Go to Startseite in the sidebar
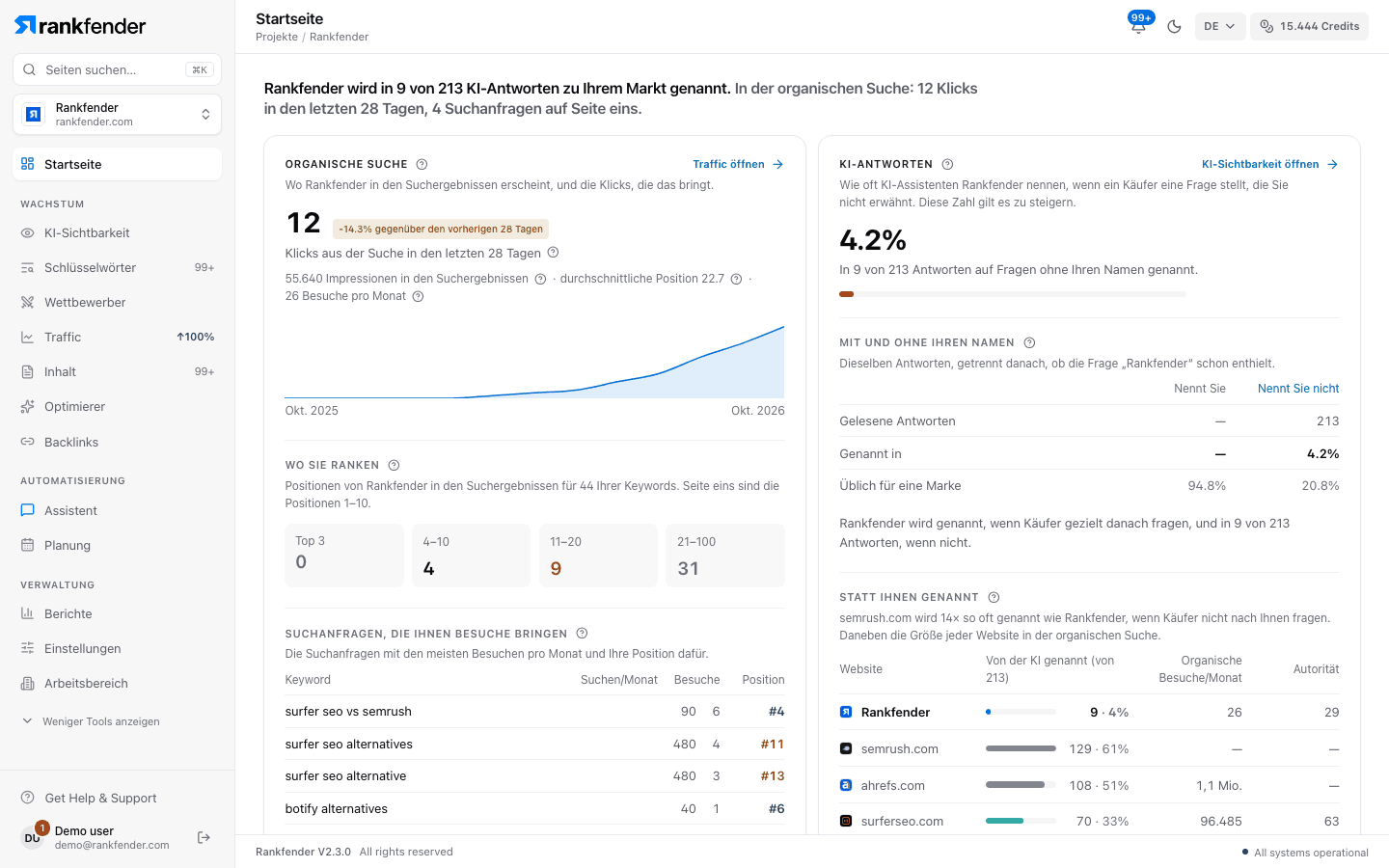This screenshot has width=1389, height=868. point(117,164)
